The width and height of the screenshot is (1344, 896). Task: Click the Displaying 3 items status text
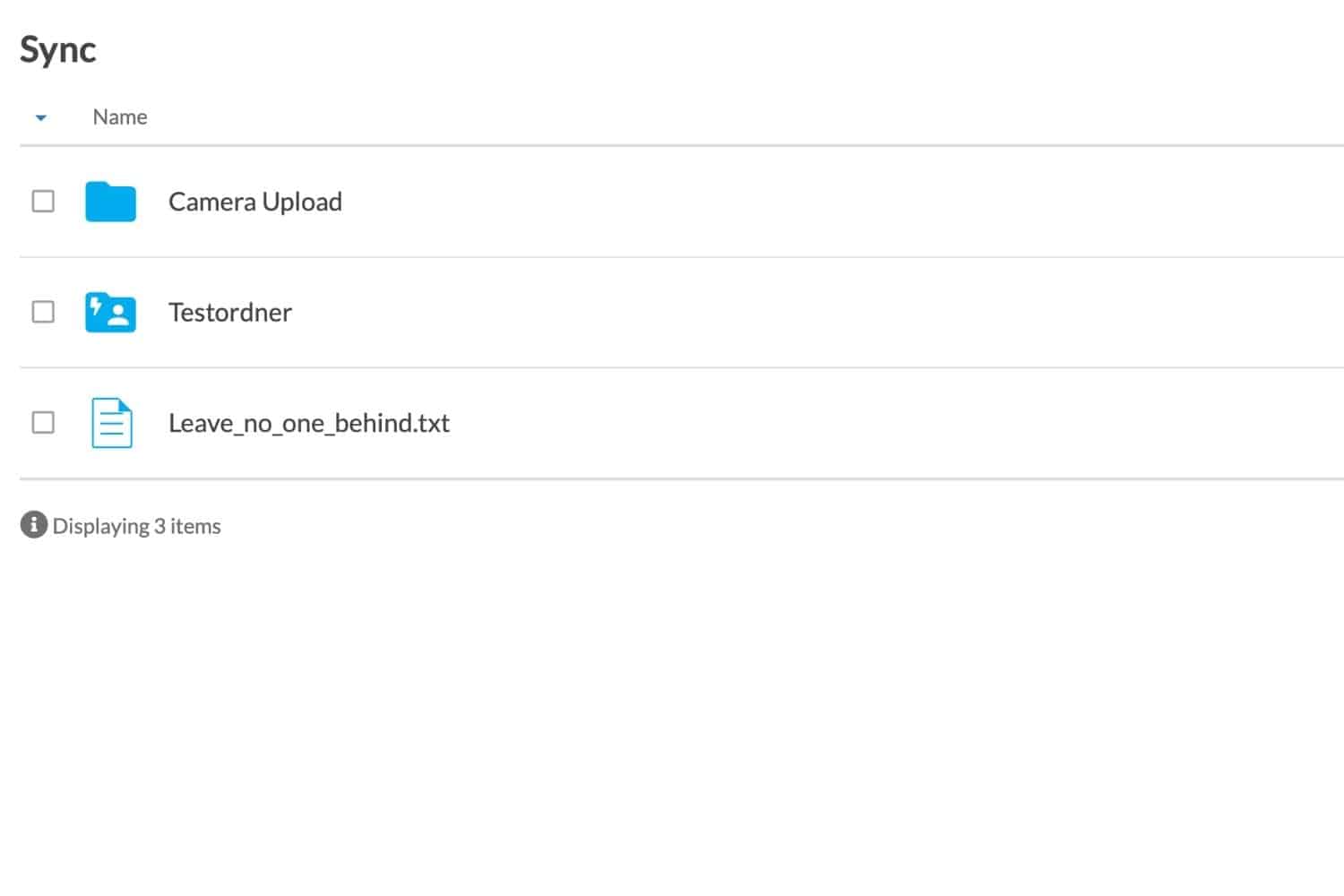[137, 526]
